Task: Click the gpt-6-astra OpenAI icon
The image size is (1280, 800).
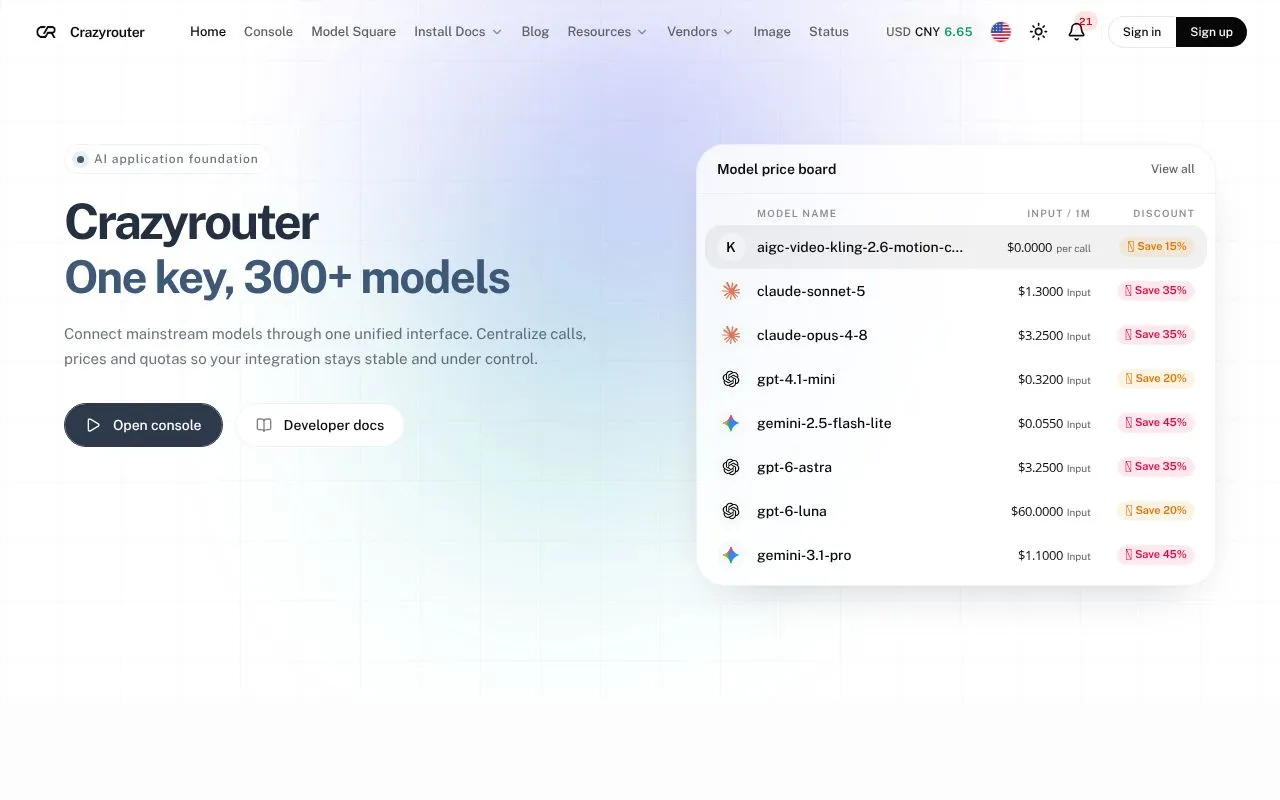Action: point(731,467)
